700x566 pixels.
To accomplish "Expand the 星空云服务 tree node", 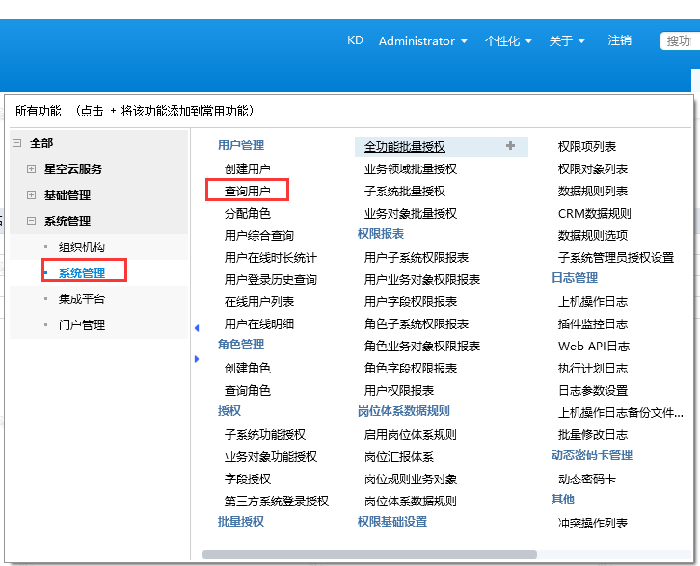I will point(31,169).
